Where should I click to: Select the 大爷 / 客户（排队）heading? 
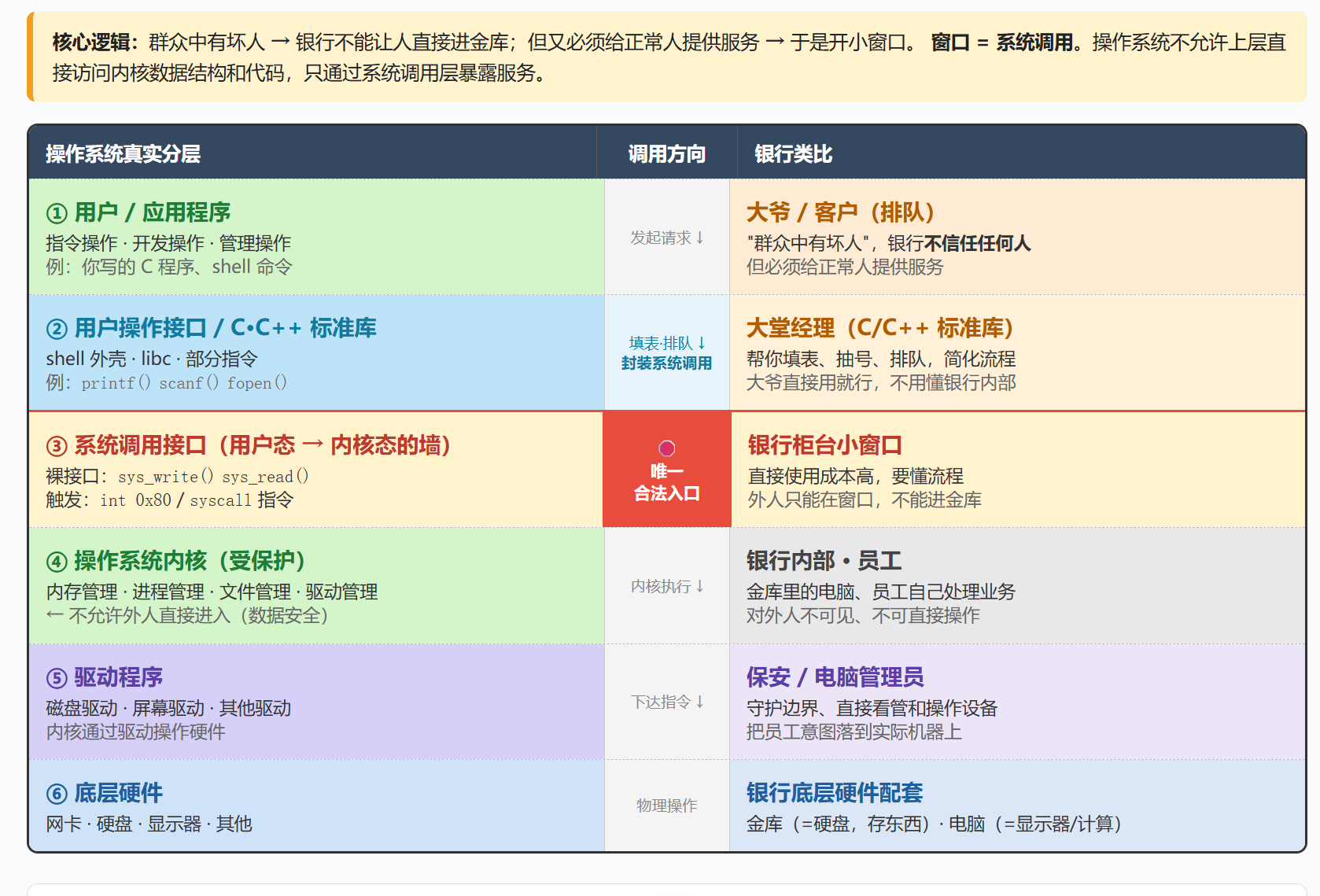tap(841, 212)
